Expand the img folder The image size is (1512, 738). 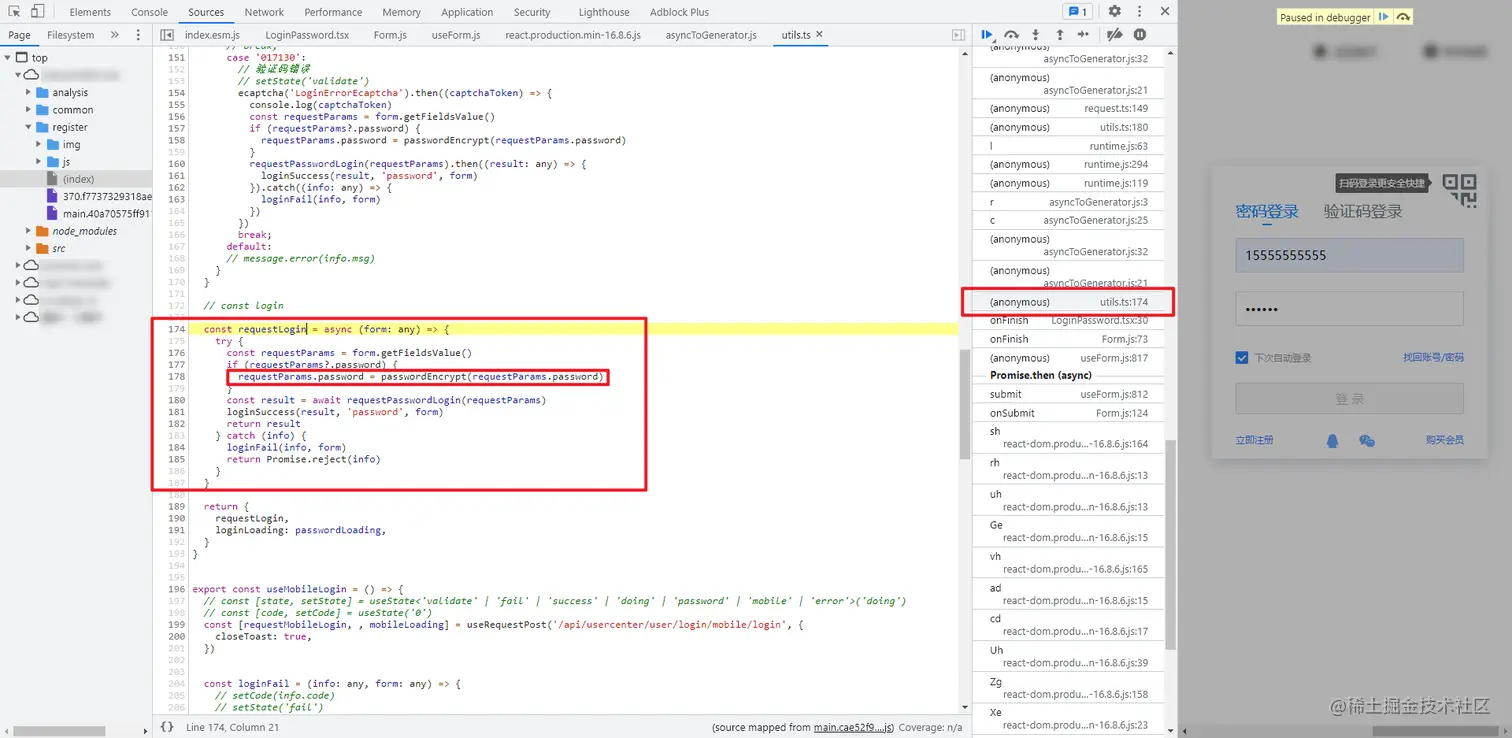(x=39, y=144)
